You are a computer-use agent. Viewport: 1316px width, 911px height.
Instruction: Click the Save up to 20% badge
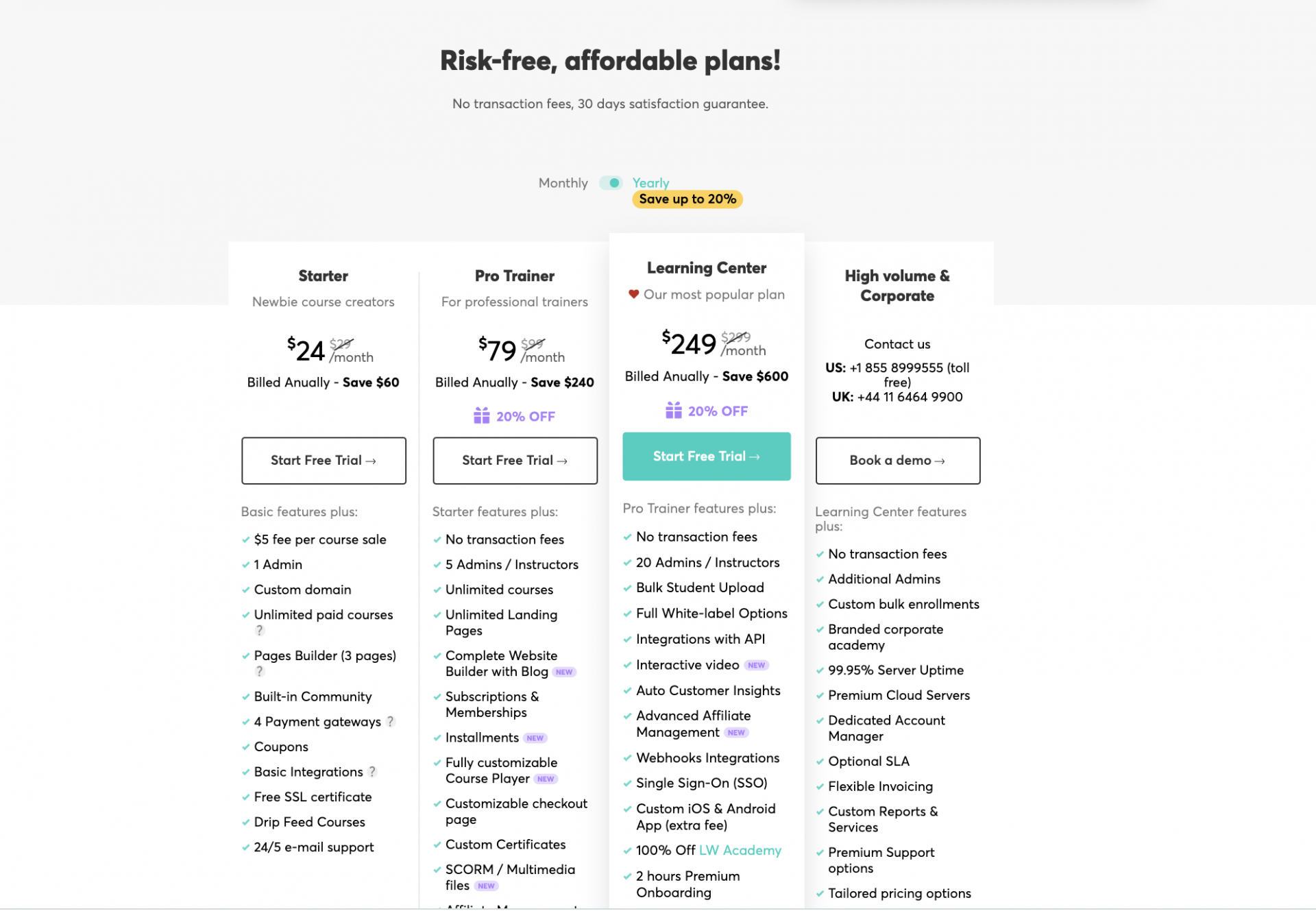pos(687,199)
